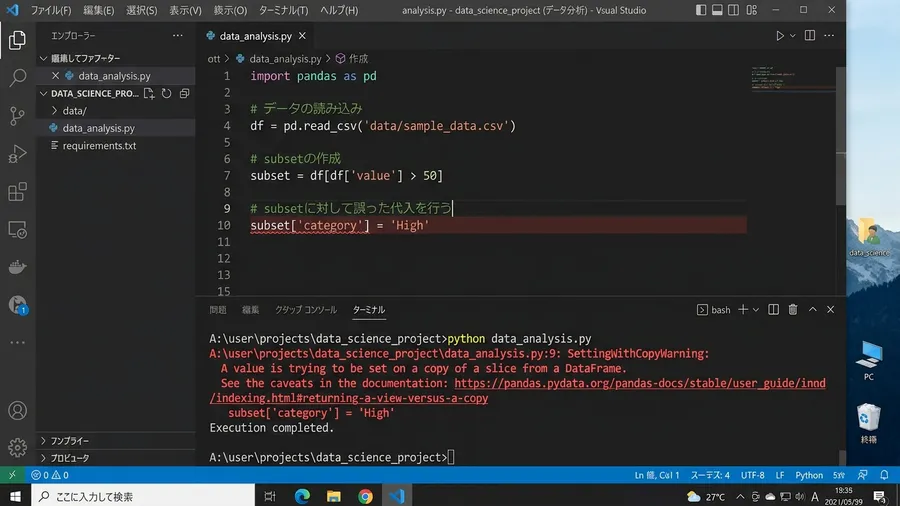
Task: Open Chrome from the taskbar
Action: click(365, 496)
